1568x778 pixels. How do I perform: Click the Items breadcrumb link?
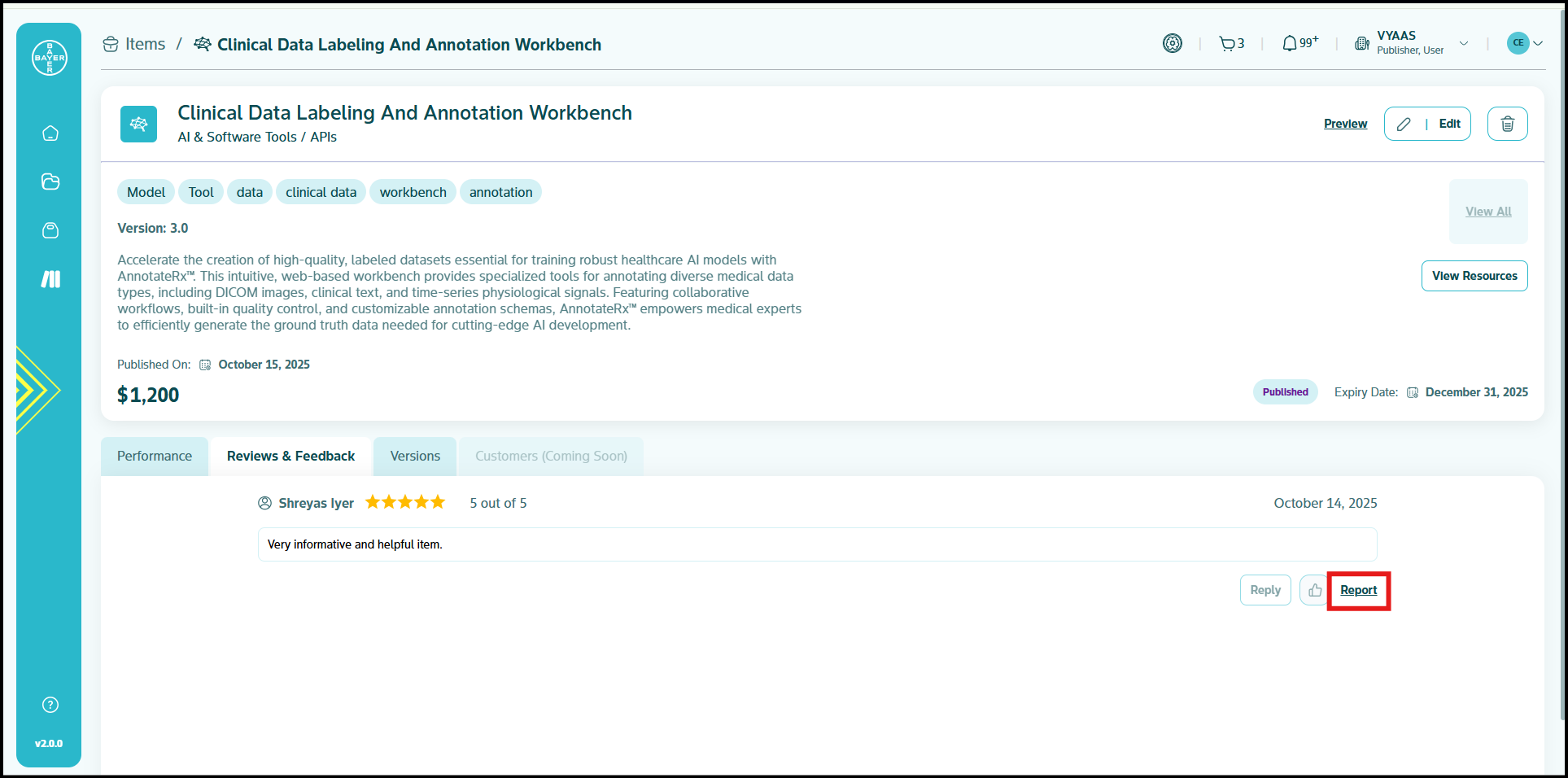145,45
